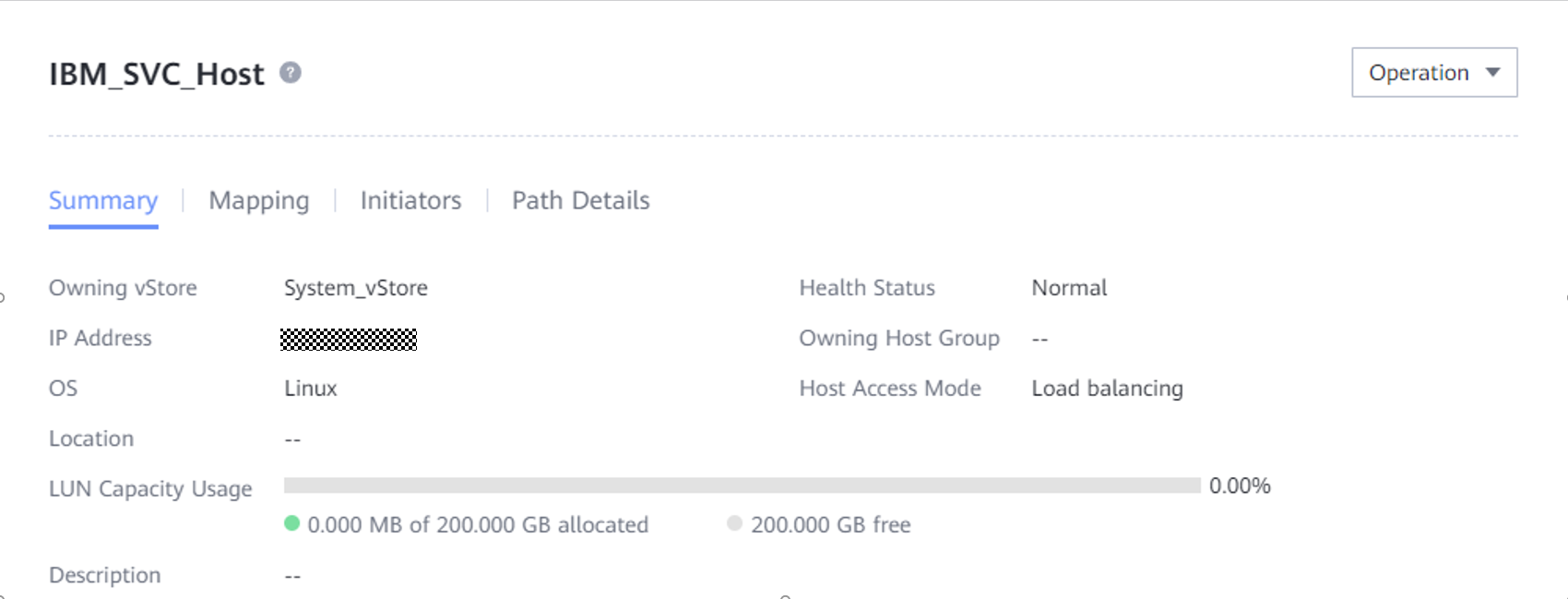Click the Owning Host Group label
The height and width of the screenshot is (599, 1568).
pos(899,339)
